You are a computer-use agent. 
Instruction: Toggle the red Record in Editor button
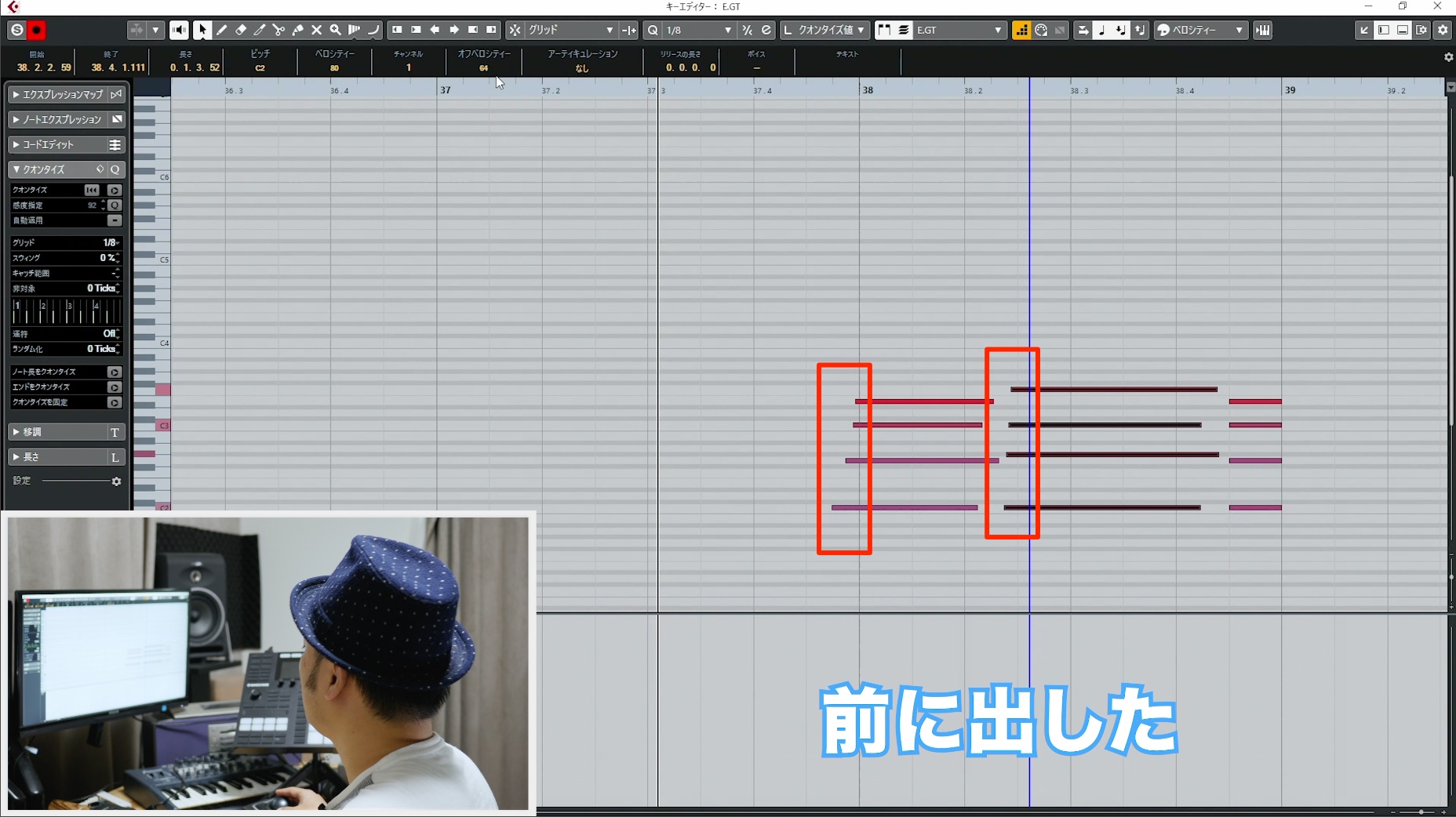click(x=36, y=30)
